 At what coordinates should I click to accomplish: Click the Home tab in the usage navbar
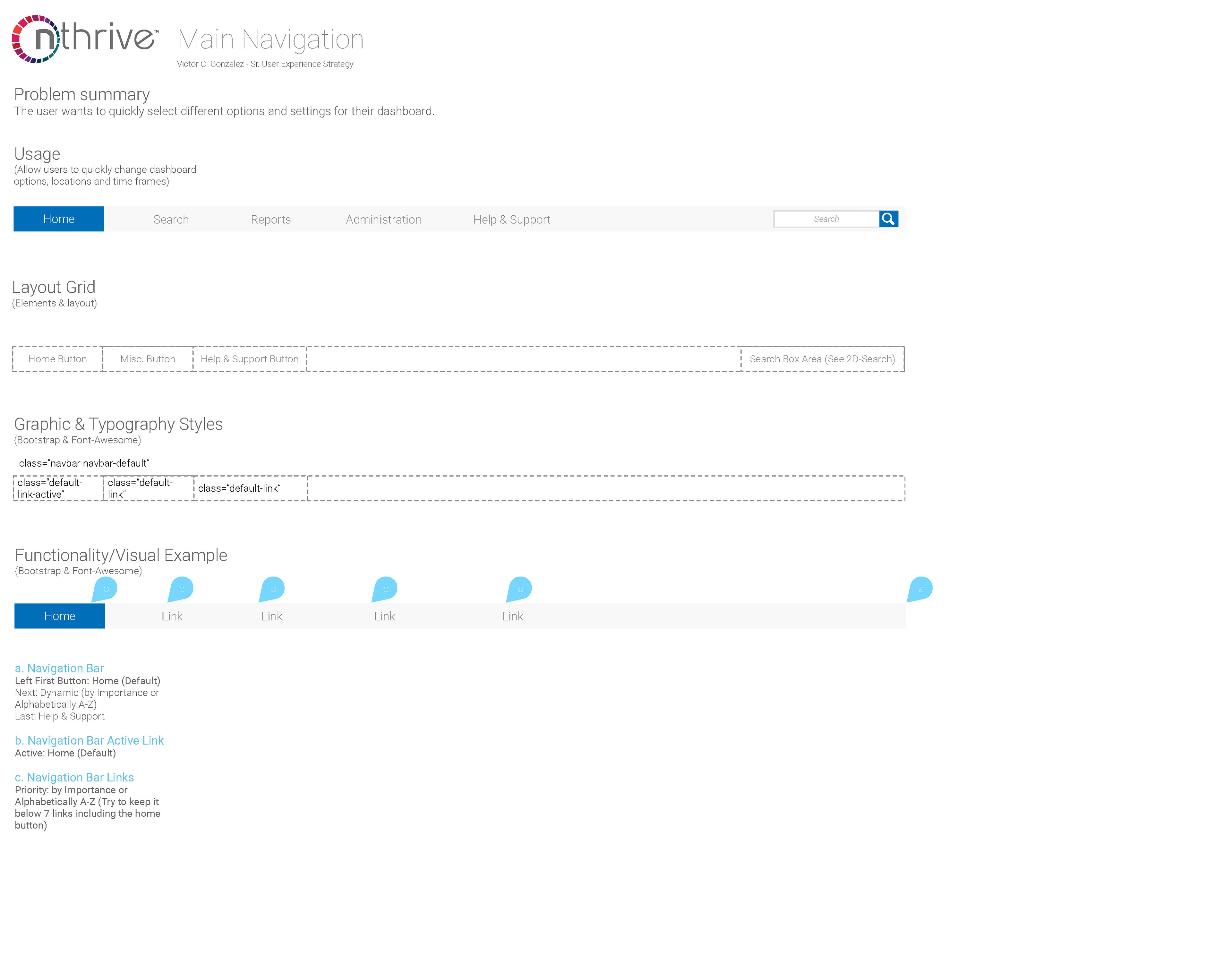tap(59, 219)
